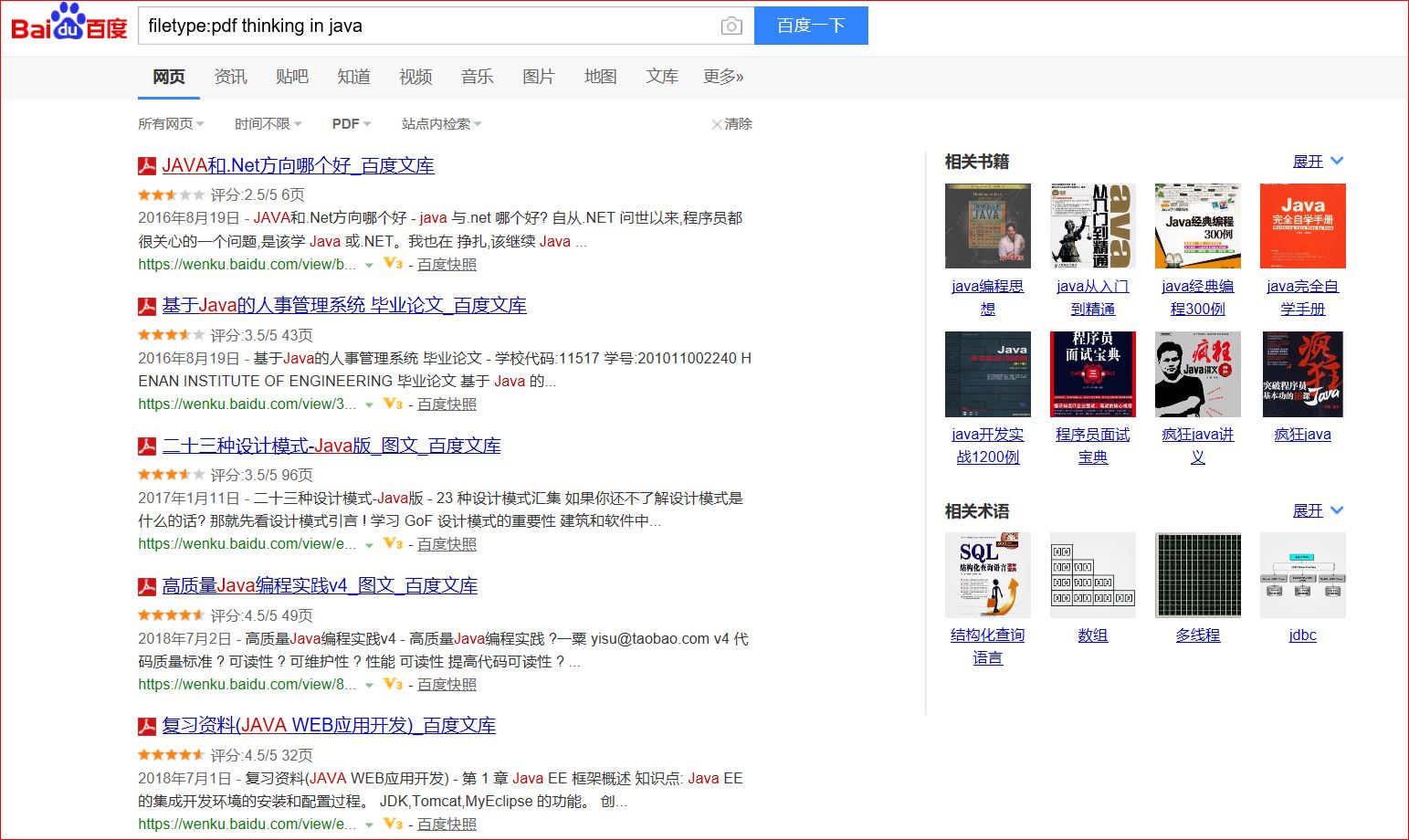Click V3 badge on 人事管理系统 result
The width and height of the screenshot is (1409, 840).
[393, 404]
